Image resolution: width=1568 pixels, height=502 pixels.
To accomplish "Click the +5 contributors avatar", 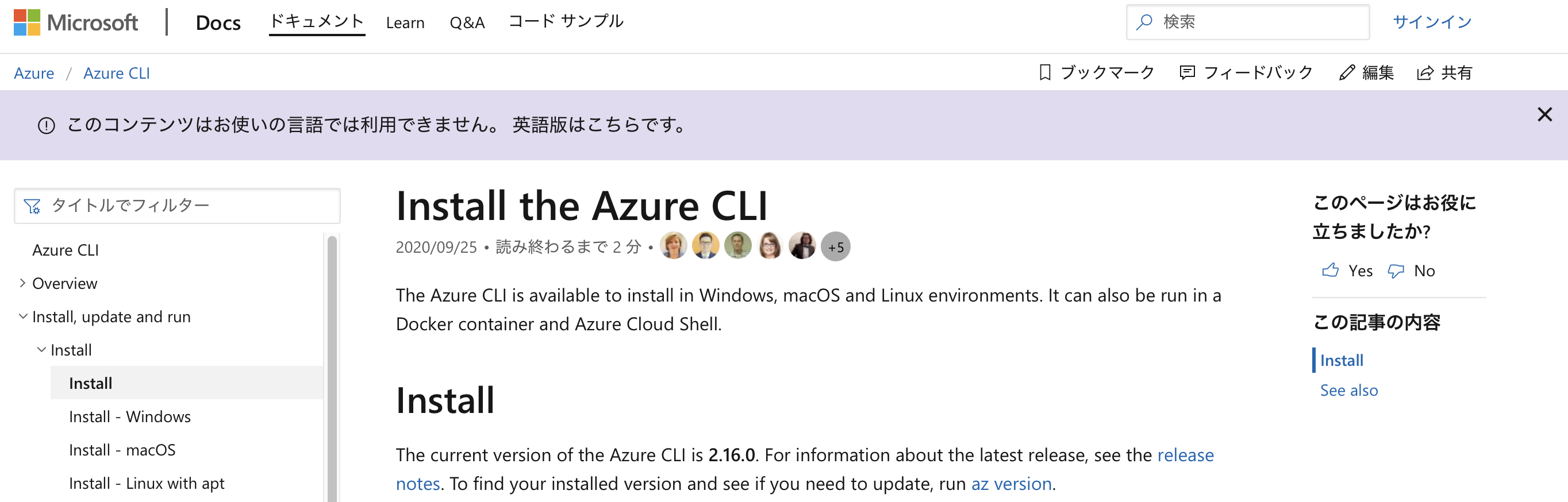I will point(836,246).
